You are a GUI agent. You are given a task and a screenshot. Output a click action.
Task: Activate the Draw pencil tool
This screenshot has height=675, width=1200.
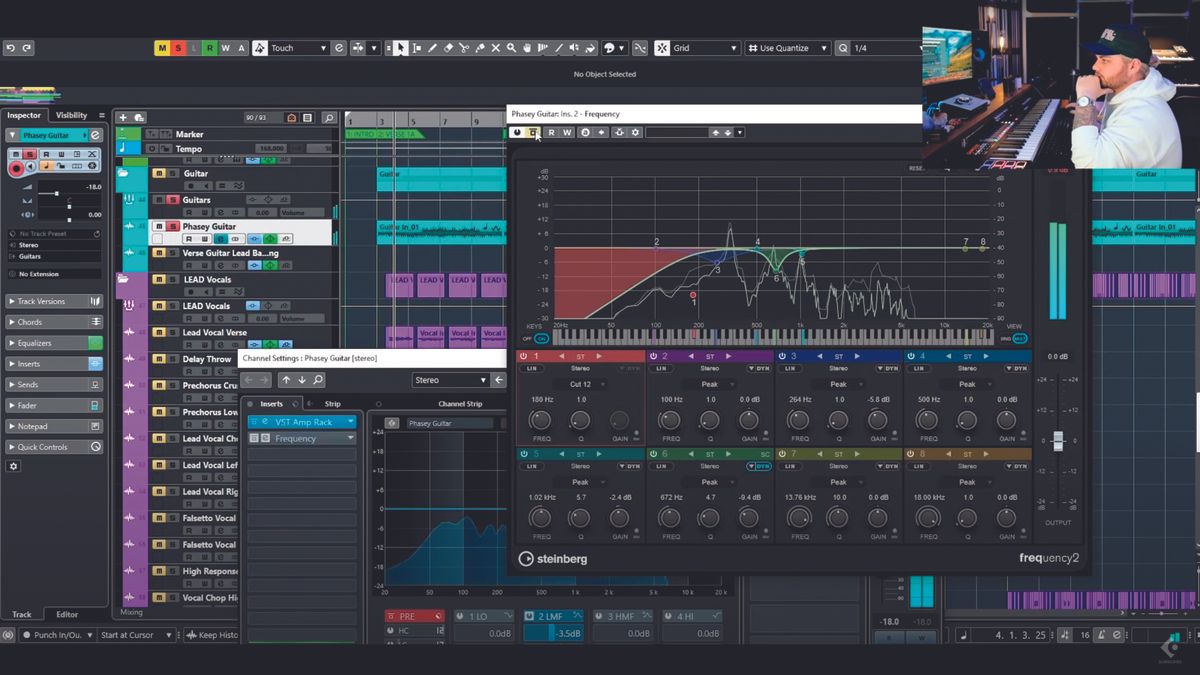click(x=433, y=47)
